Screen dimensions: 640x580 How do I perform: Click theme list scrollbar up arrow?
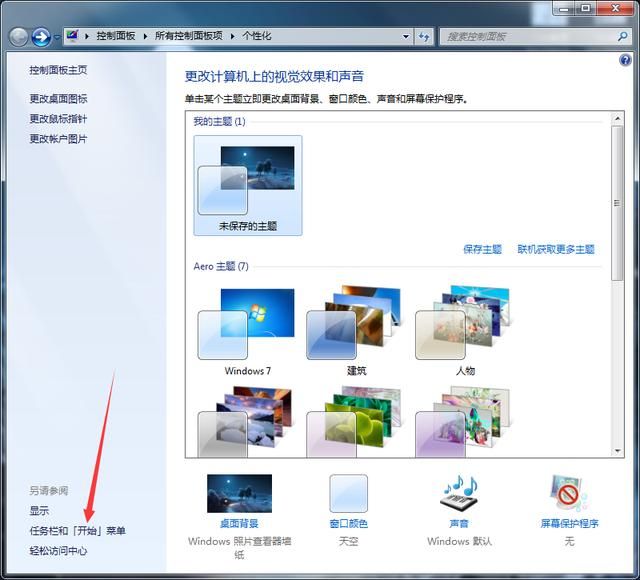(x=618, y=119)
